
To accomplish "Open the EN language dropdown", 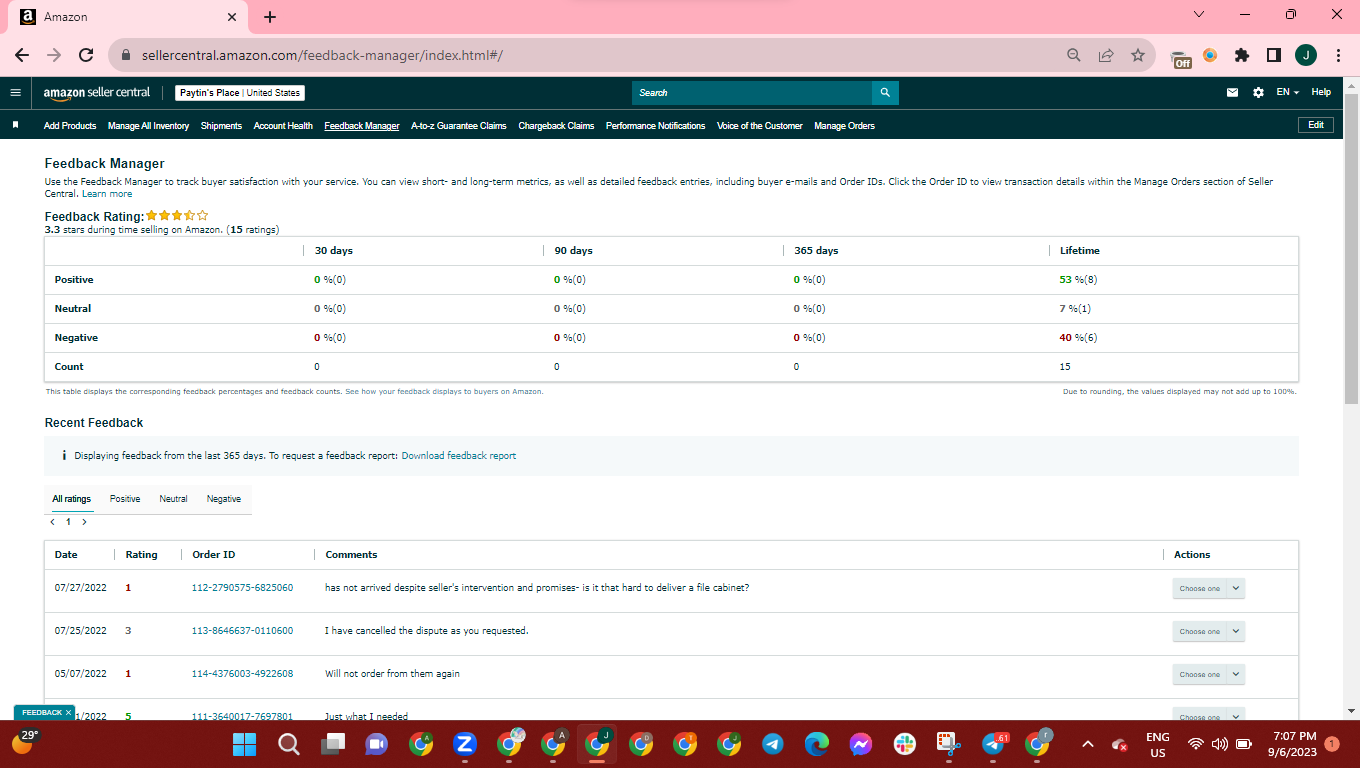I will click(1288, 93).
